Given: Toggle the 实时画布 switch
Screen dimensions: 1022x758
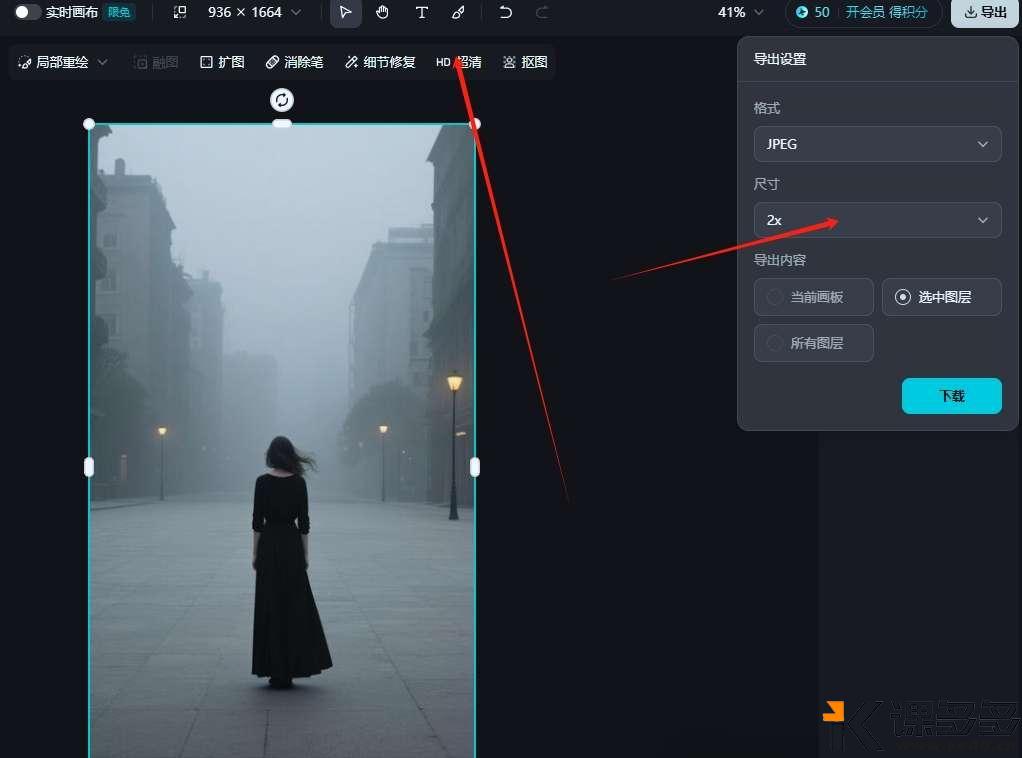Looking at the screenshot, I should point(28,12).
